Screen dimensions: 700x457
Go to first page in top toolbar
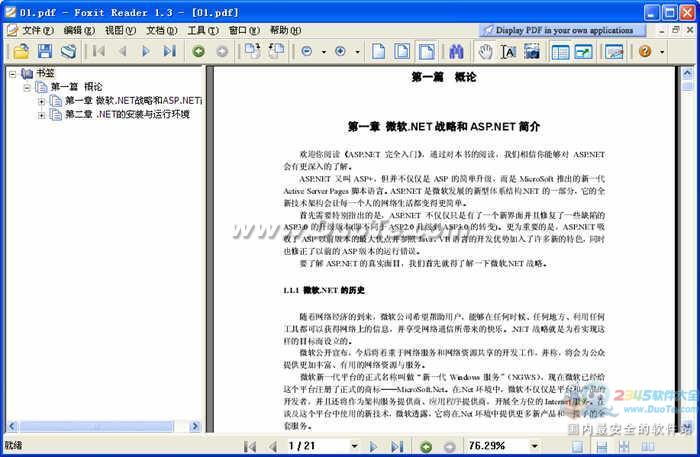click(x=99, y=51)
